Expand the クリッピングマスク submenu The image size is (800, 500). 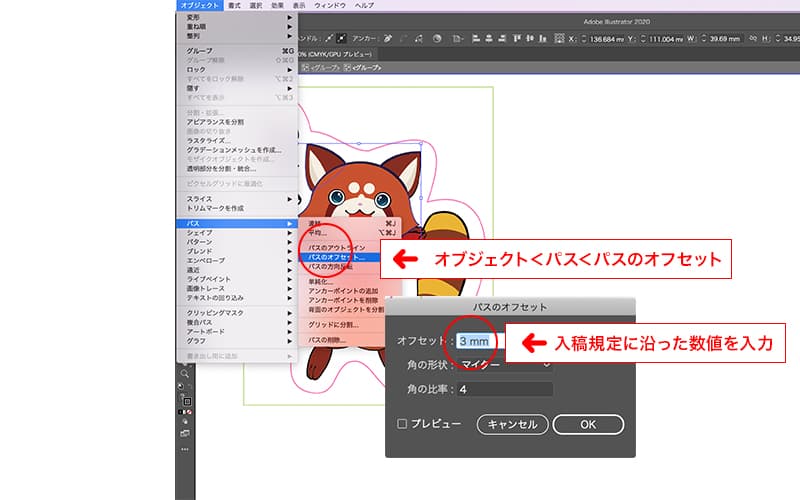click(x=236, y=313)
